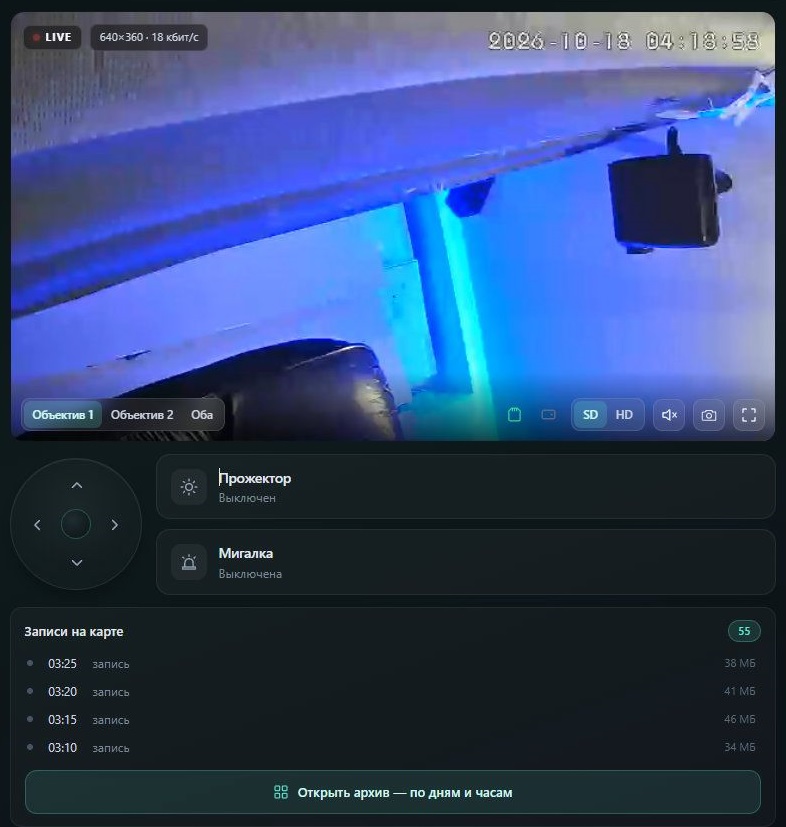The image size is (786, 827).
Task: Open the 03:20 recording
Action: (x=392, y=691)
